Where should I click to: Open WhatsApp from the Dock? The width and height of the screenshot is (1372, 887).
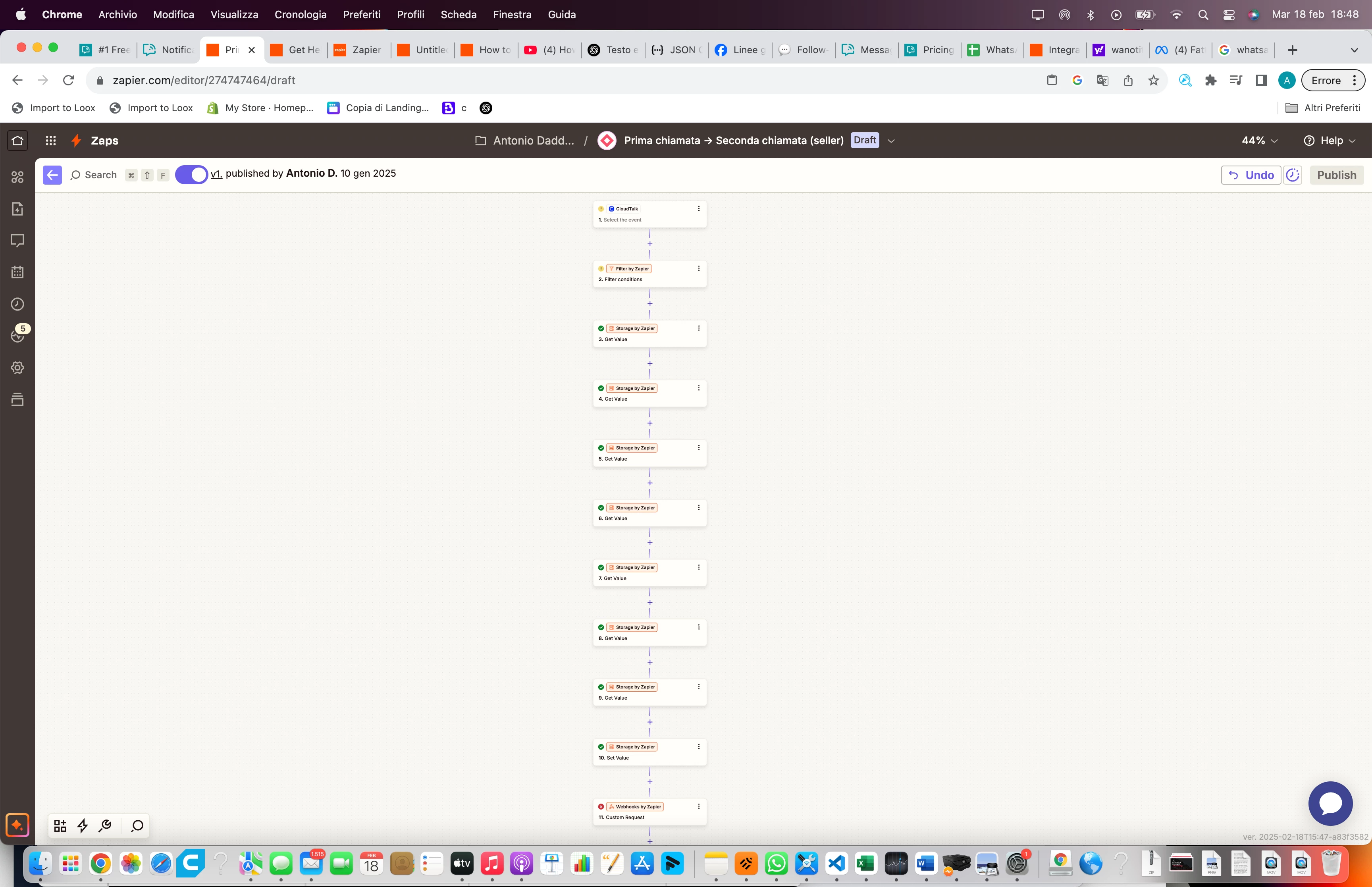776,864
